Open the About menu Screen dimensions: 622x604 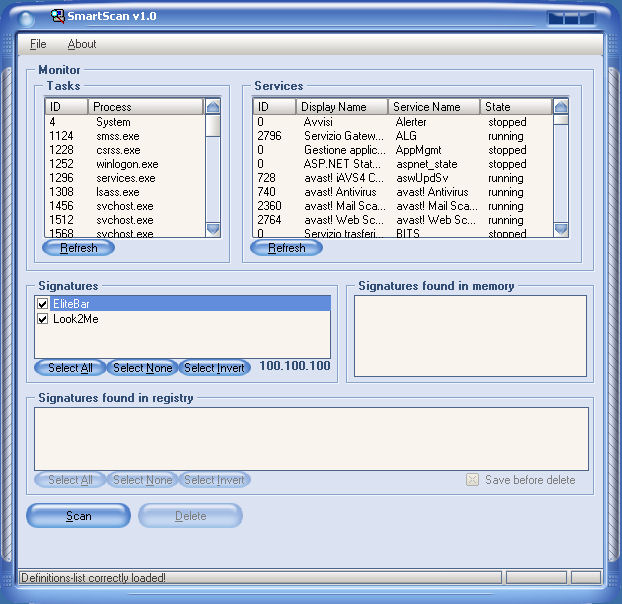coord(82,44)
